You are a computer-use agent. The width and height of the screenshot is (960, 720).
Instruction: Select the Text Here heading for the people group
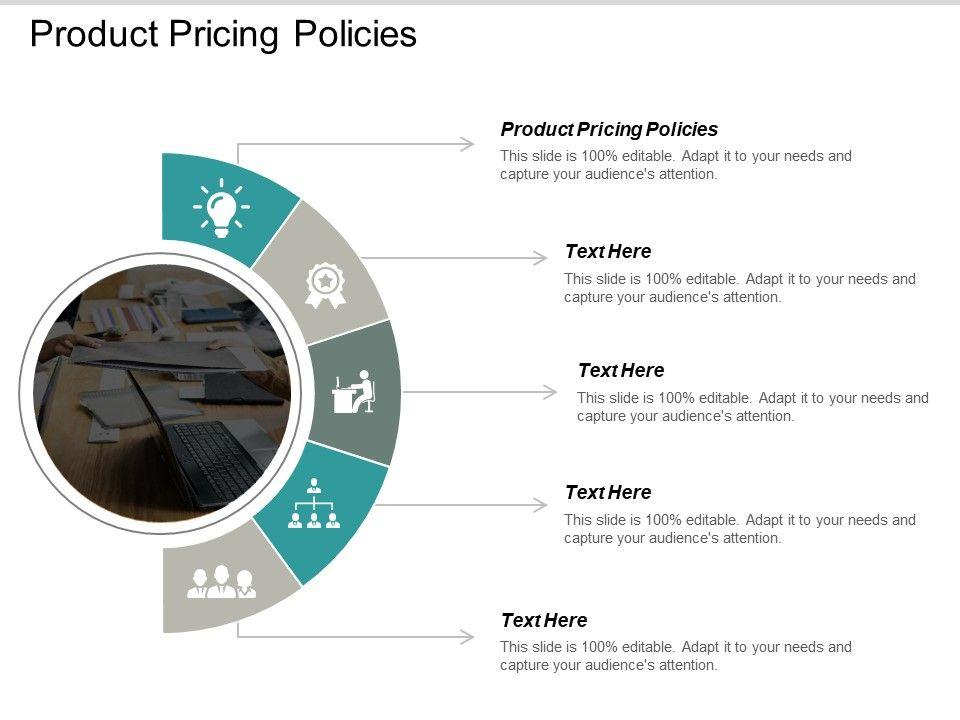(544, 620)
